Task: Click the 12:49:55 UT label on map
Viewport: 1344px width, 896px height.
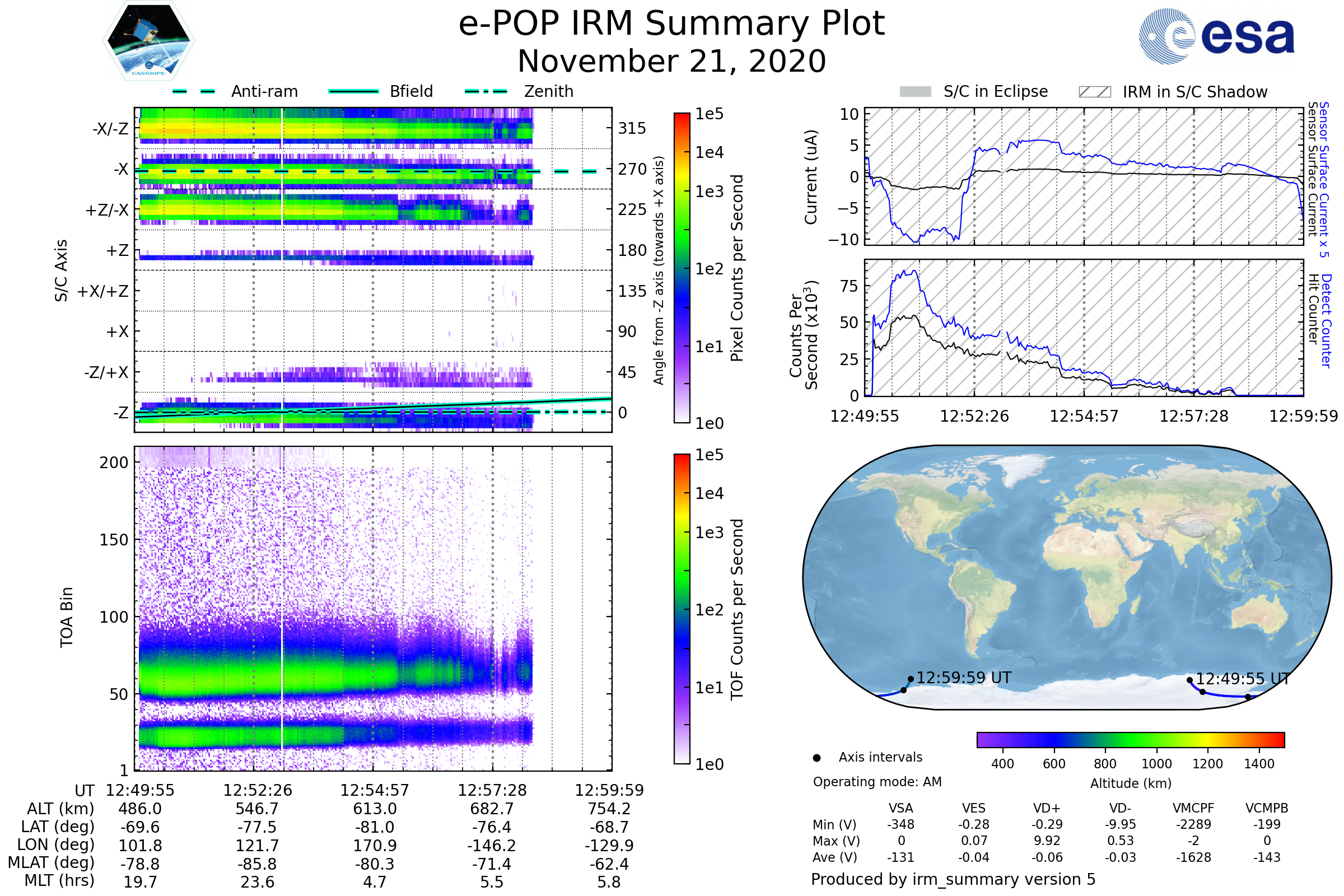Action: tap(1243, 679)
